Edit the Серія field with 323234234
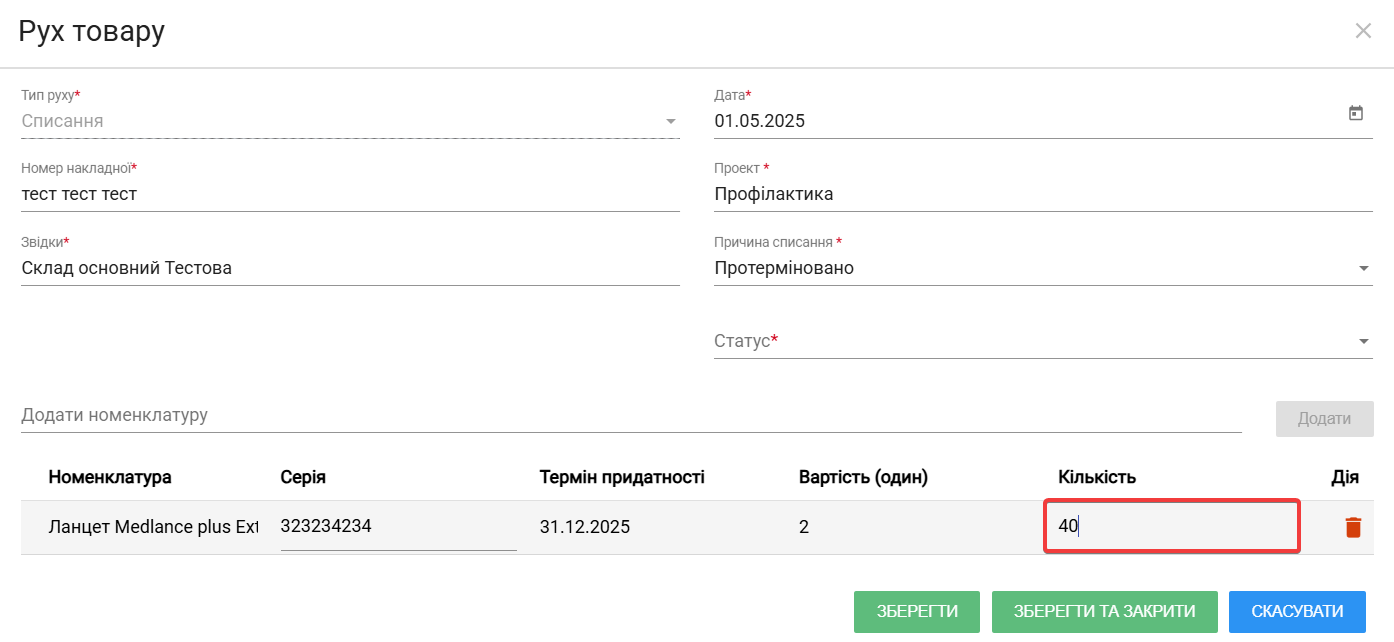This screenshot has width=1394, height=642. tap(398, 527)
